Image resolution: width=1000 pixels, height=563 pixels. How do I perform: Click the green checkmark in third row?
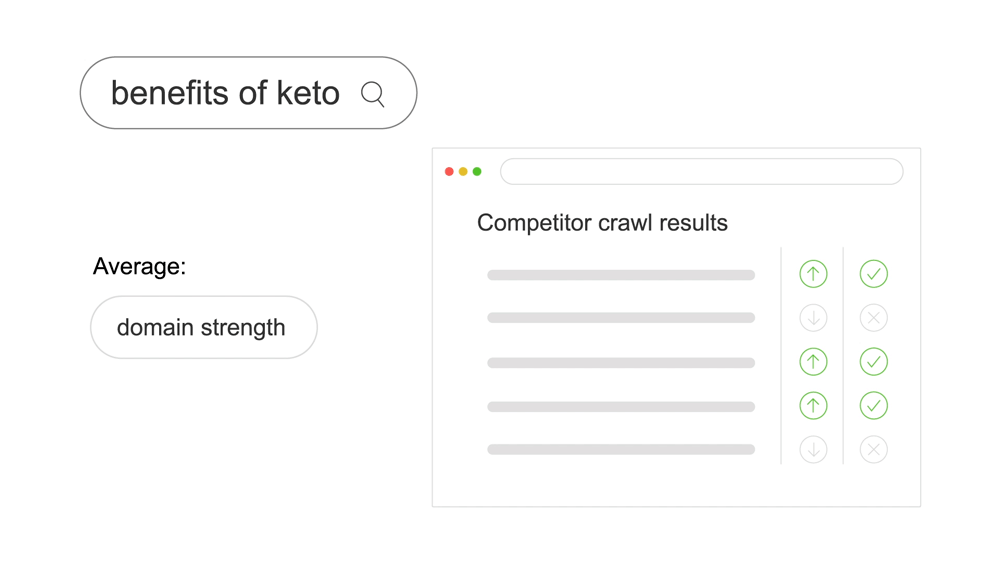click(x=874, y=362)
